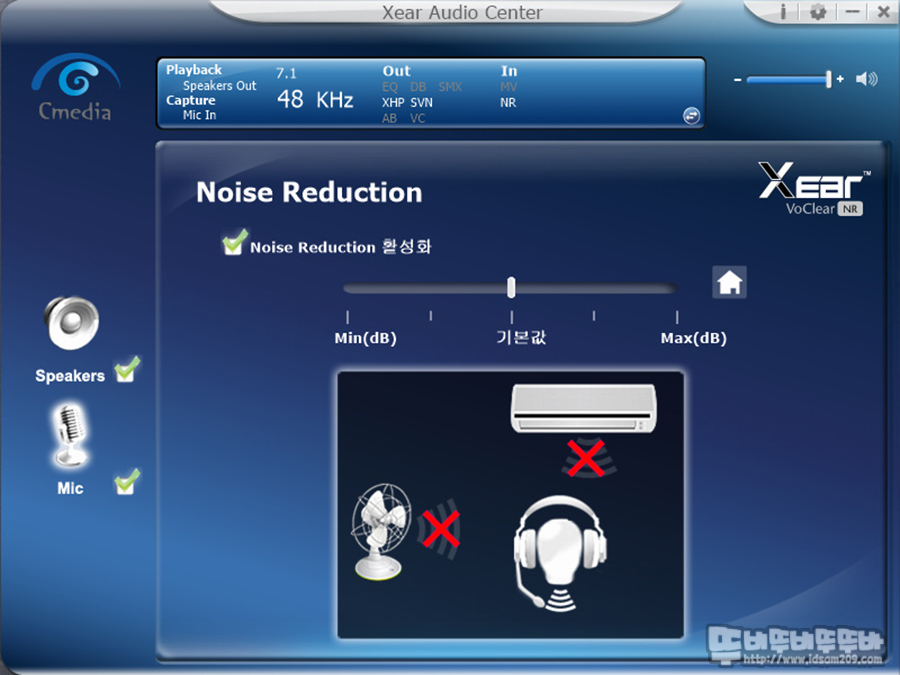Click the Xear VoClear NR logo
Screen dimensions: 900x675
coord(814,188)
